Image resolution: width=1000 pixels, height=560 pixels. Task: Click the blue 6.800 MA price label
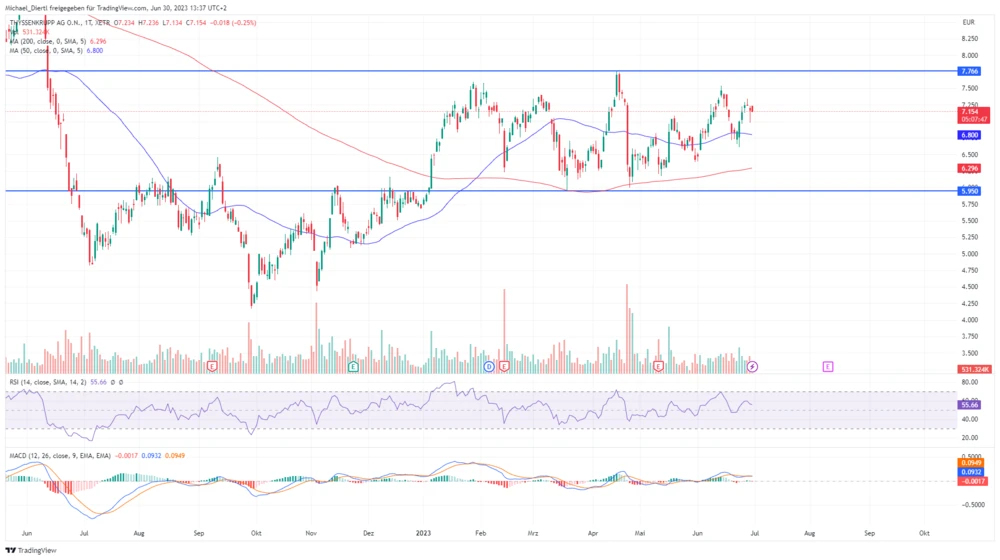[x=969, y=135]
